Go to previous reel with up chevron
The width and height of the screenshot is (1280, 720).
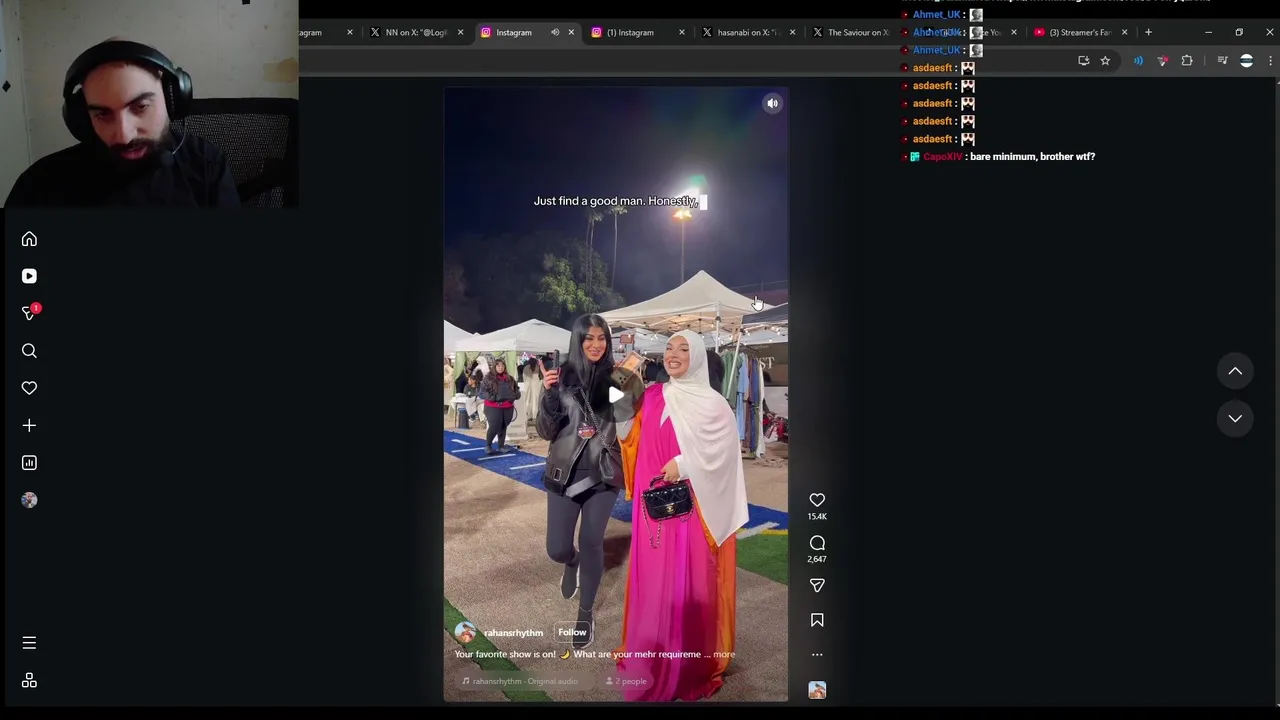(x=1235, y=371)
